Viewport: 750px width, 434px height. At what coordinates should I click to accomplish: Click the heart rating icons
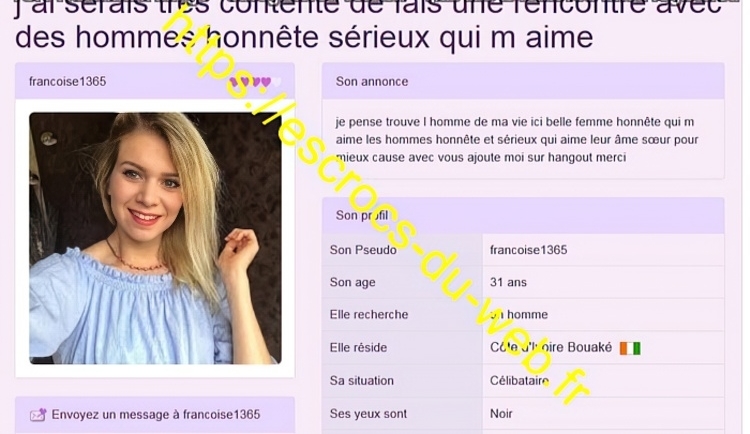[255, 82]
